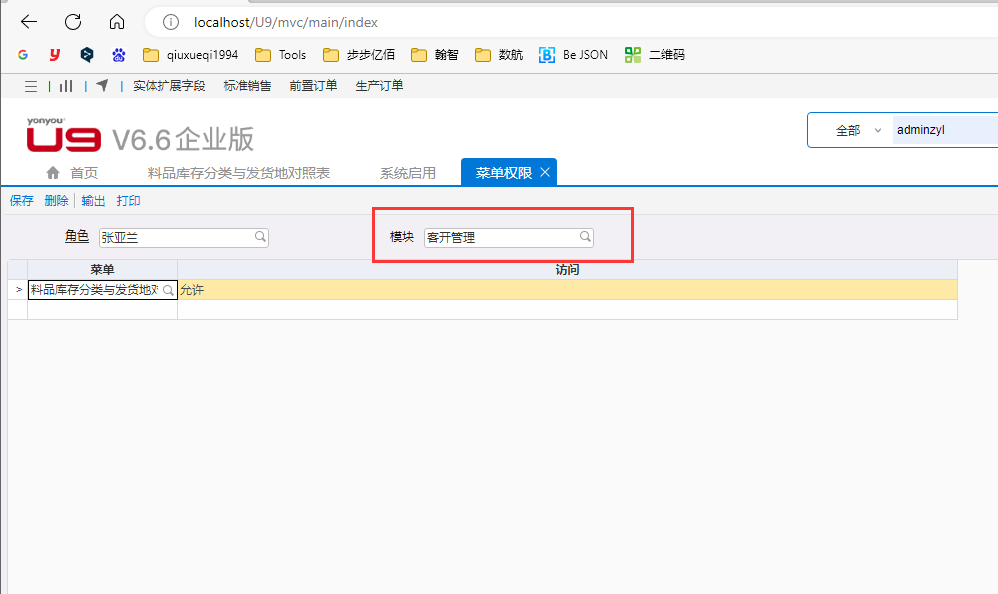998x594 pixels.
Task: Switch to 料品库存分类与发货地对照表 tab
Action: [x=238, y=173]
